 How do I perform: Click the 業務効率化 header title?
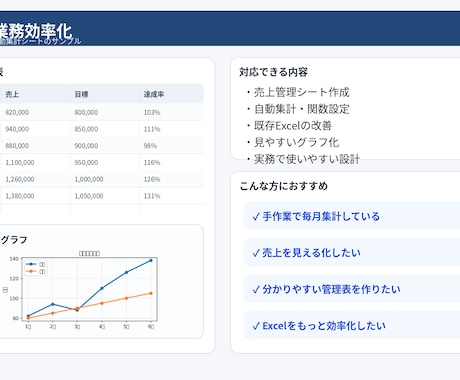coord(36,31)
